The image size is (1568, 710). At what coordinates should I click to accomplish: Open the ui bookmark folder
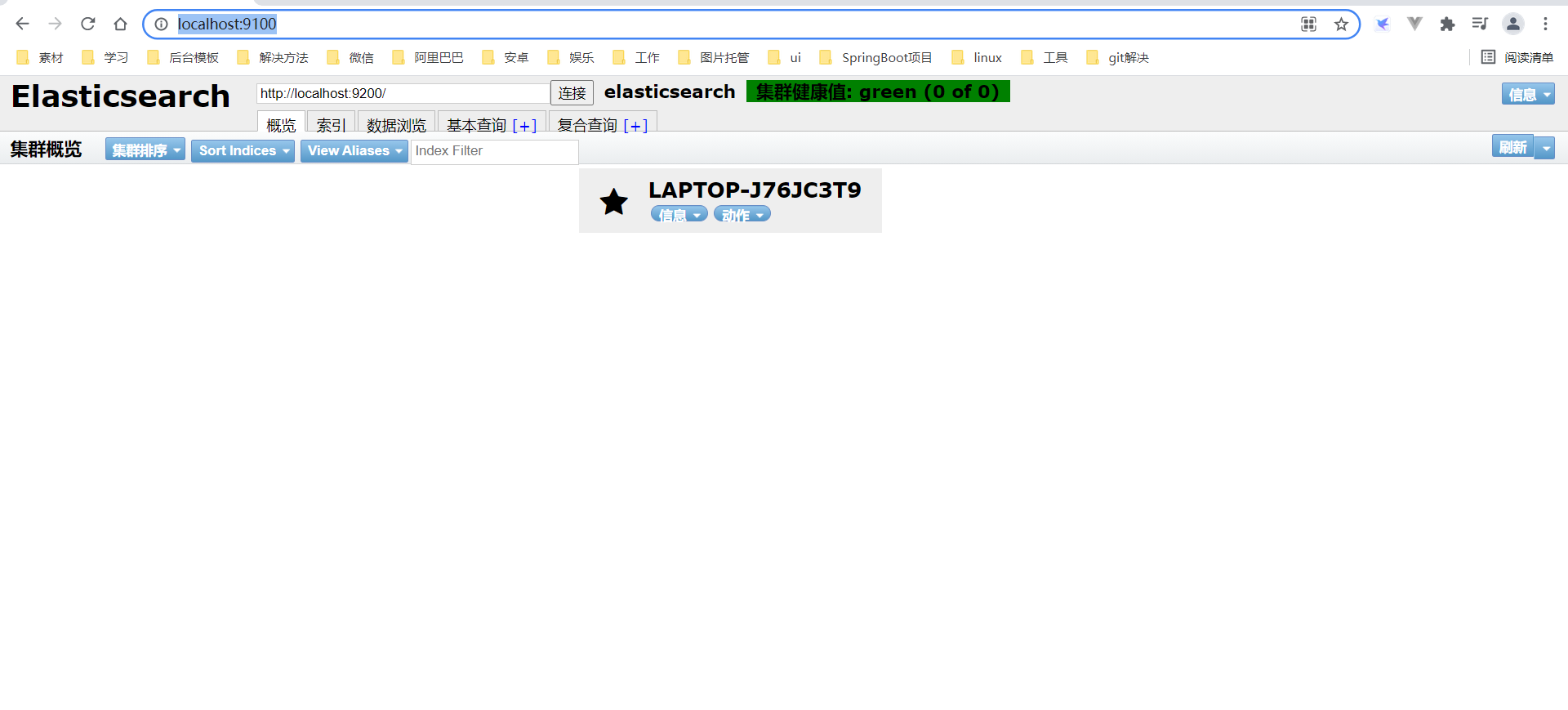click(x=785, y=57)
